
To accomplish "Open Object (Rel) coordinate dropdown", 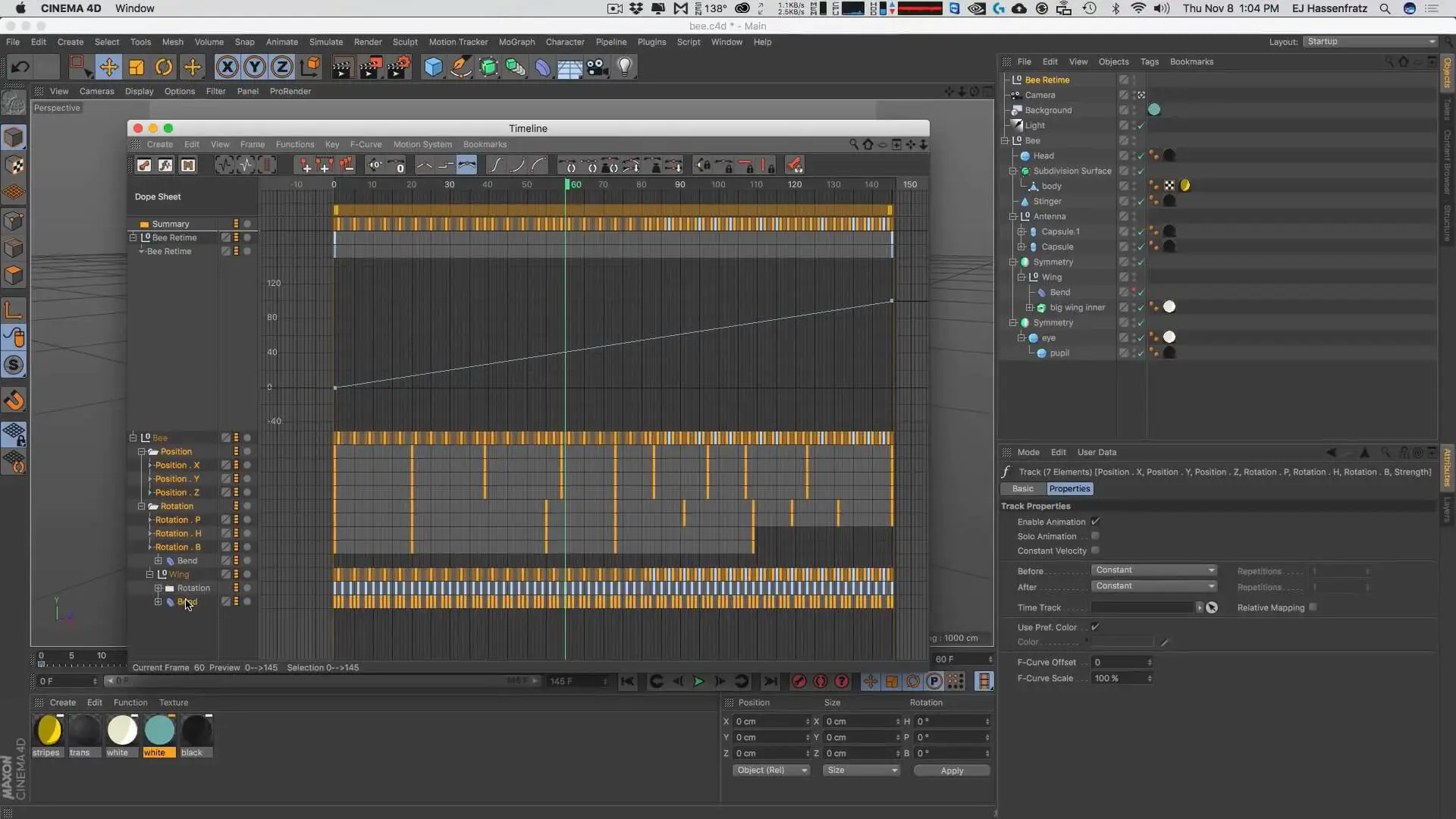I will click(x=771, y=770).
